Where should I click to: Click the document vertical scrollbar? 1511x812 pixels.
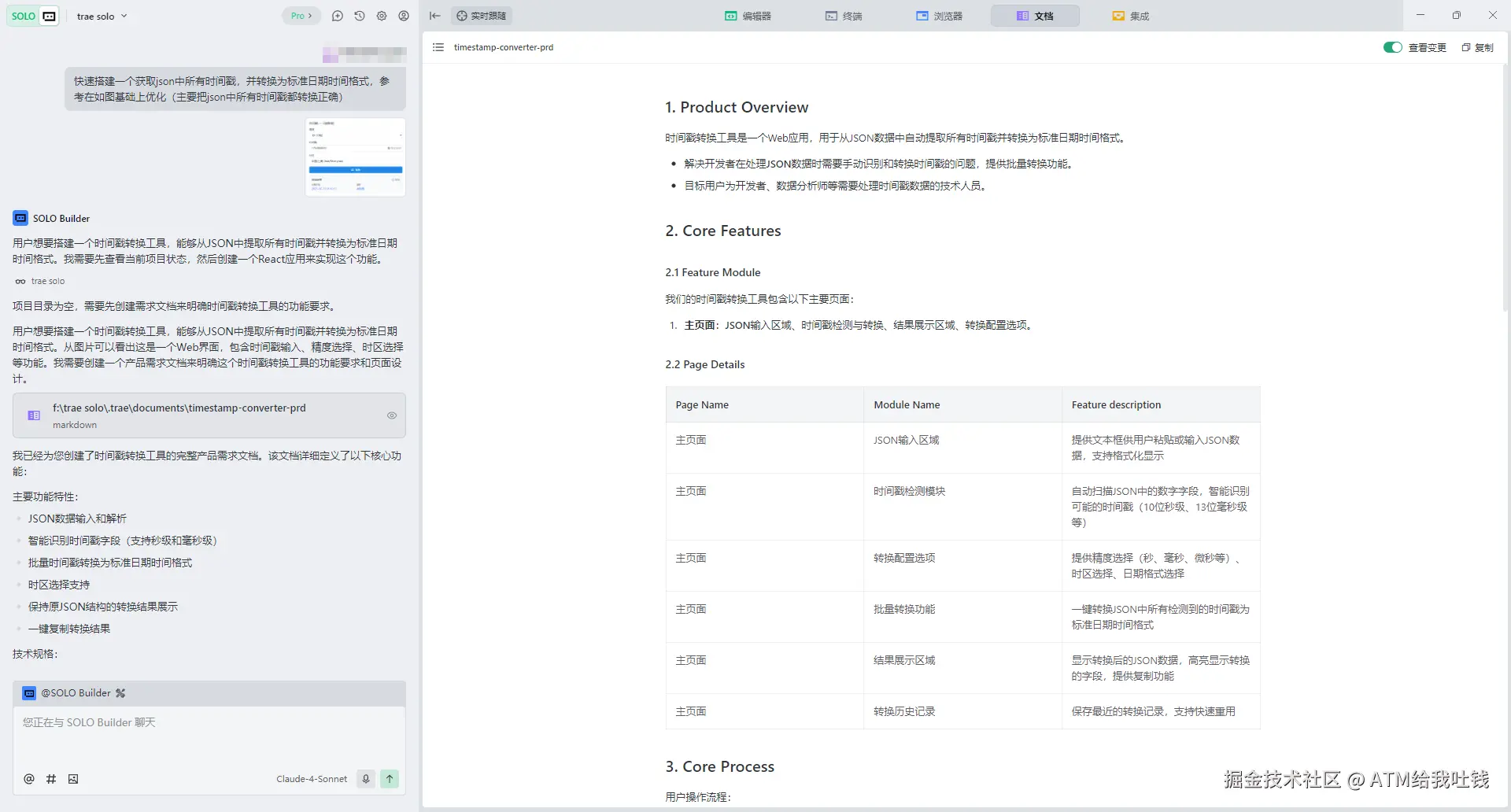1506,189
